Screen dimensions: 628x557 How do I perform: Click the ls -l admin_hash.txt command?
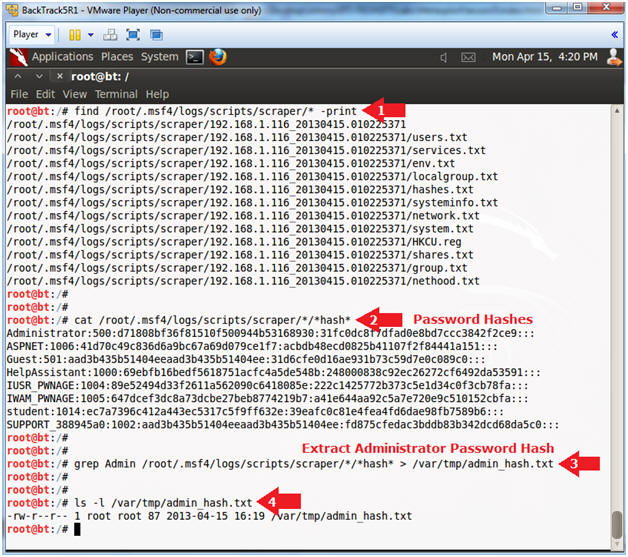(163, 503)
